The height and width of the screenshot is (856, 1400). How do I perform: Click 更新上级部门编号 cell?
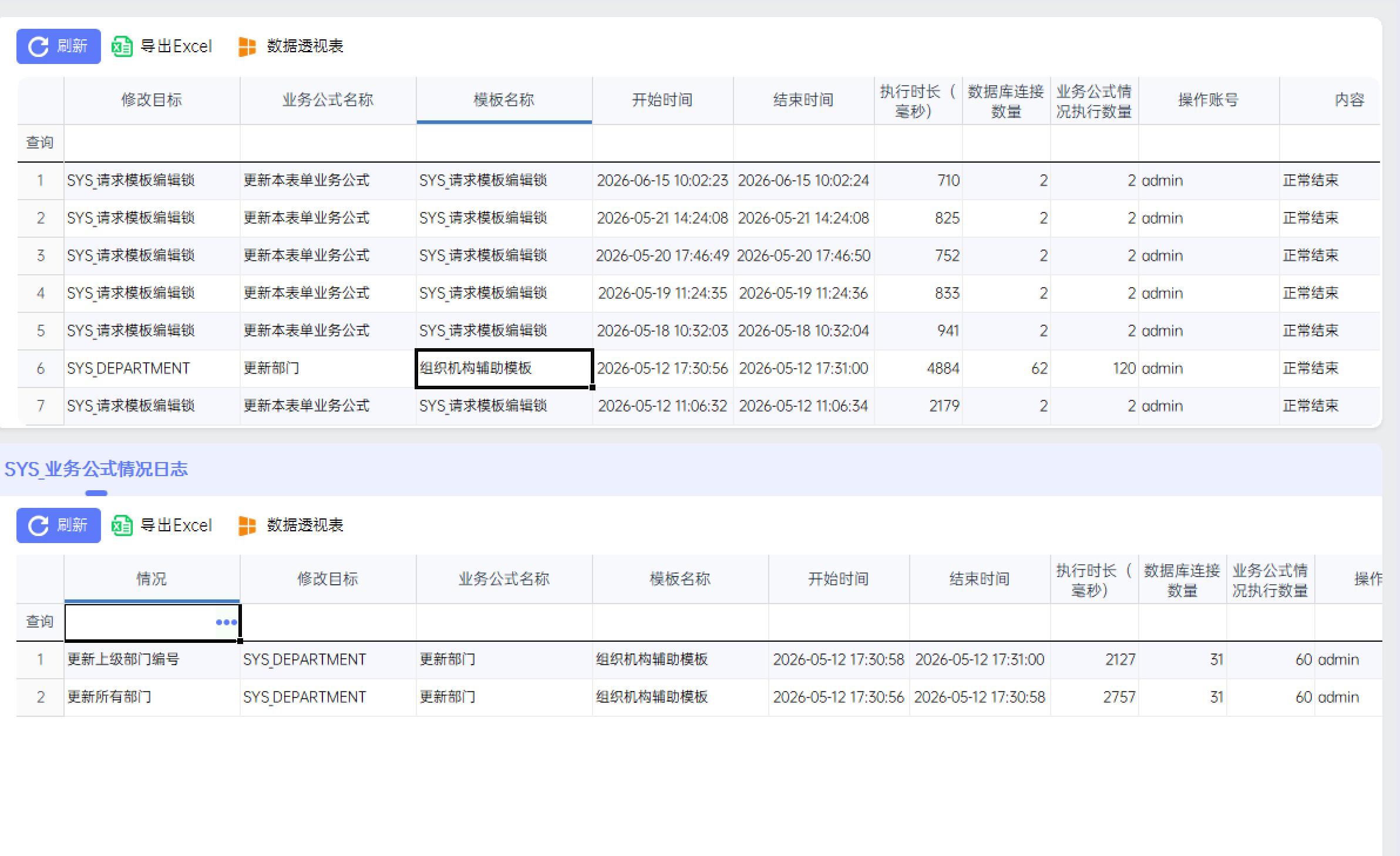point(152,660)
